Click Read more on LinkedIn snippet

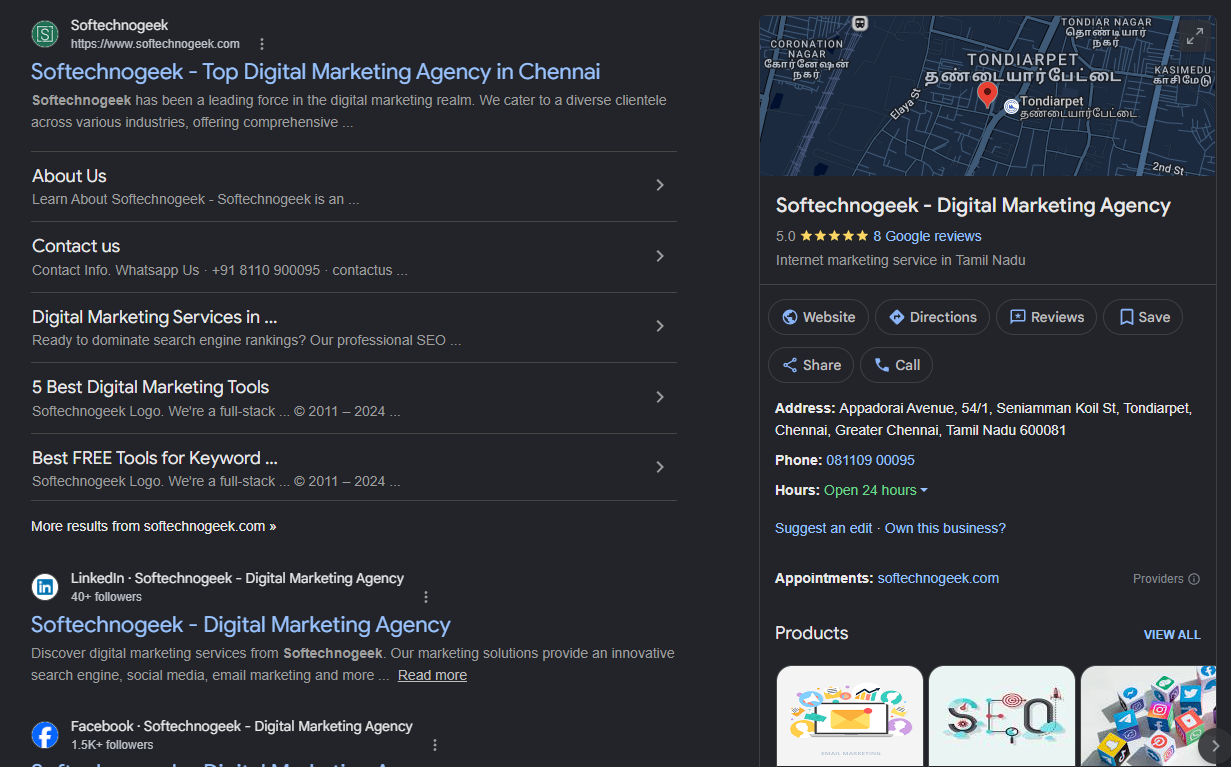[432, 675]
